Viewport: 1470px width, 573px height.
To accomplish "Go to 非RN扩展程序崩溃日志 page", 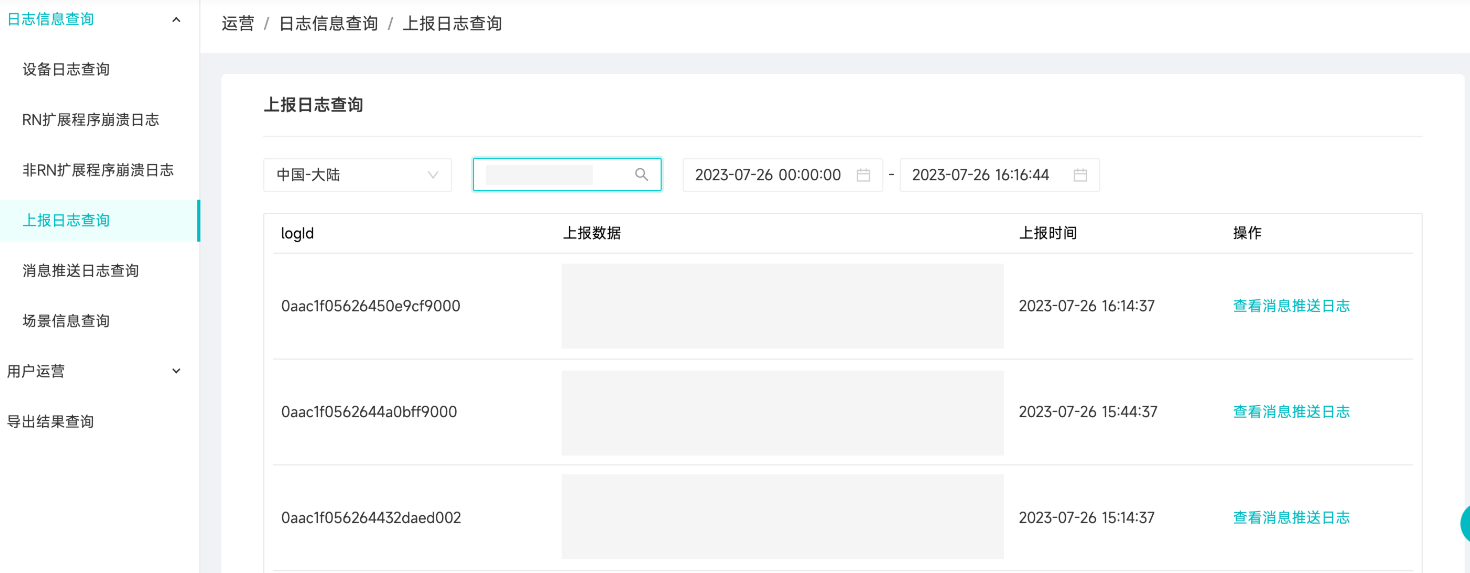I will [98, 170].
